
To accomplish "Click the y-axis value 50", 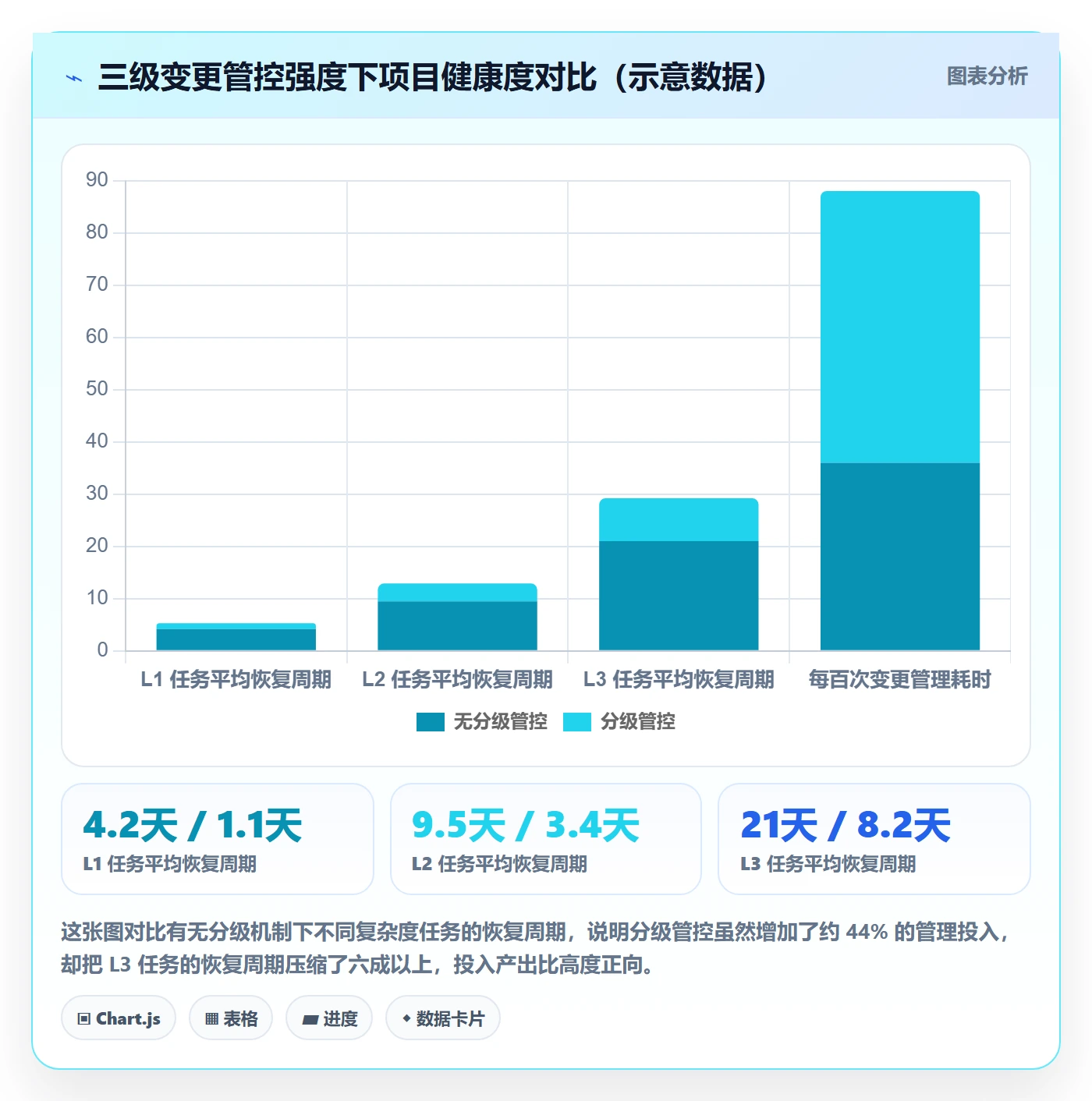I will point(97,389).
